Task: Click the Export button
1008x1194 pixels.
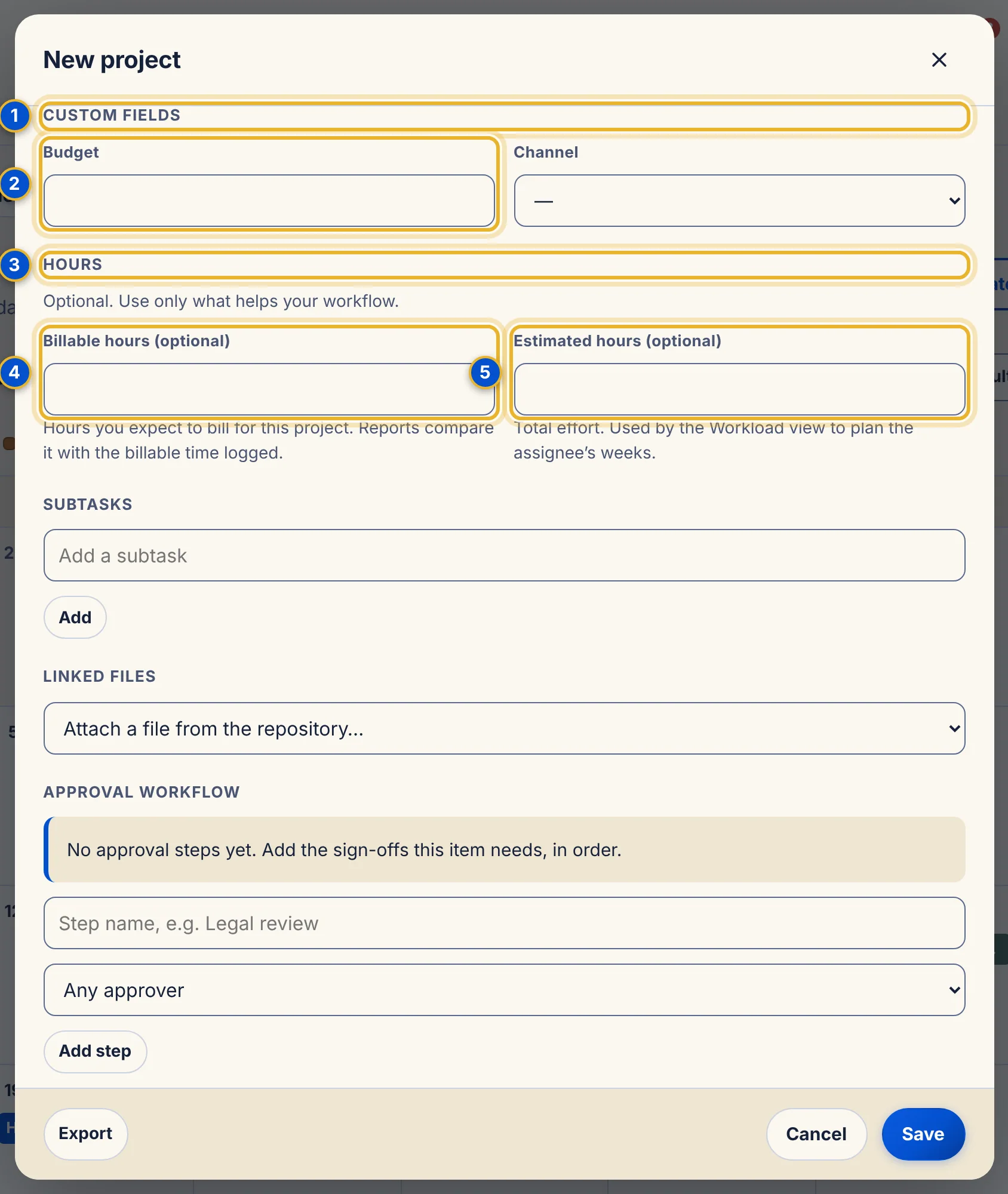Action: tap(85, 1134)
